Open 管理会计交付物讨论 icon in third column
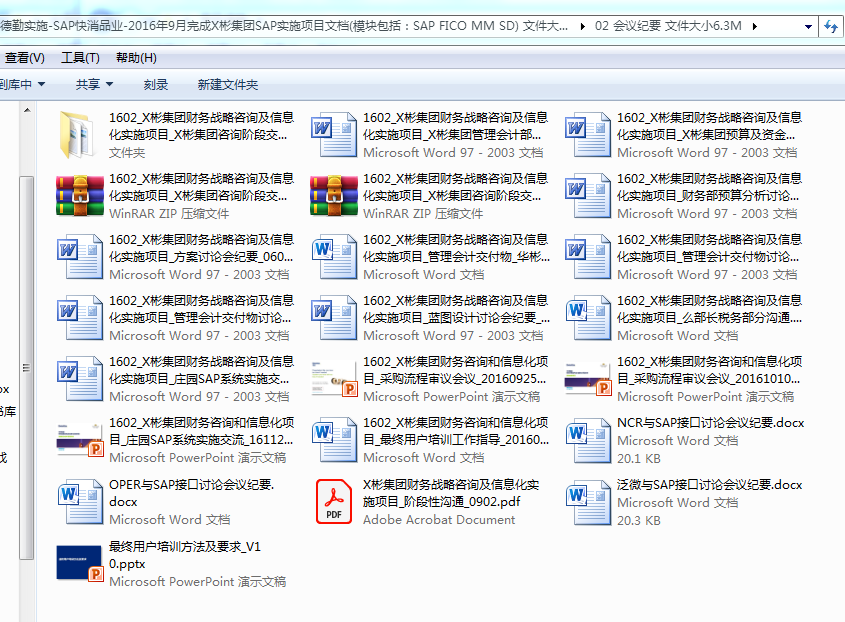The width and height of the screenshot is (845, 622). click(588, 257)
